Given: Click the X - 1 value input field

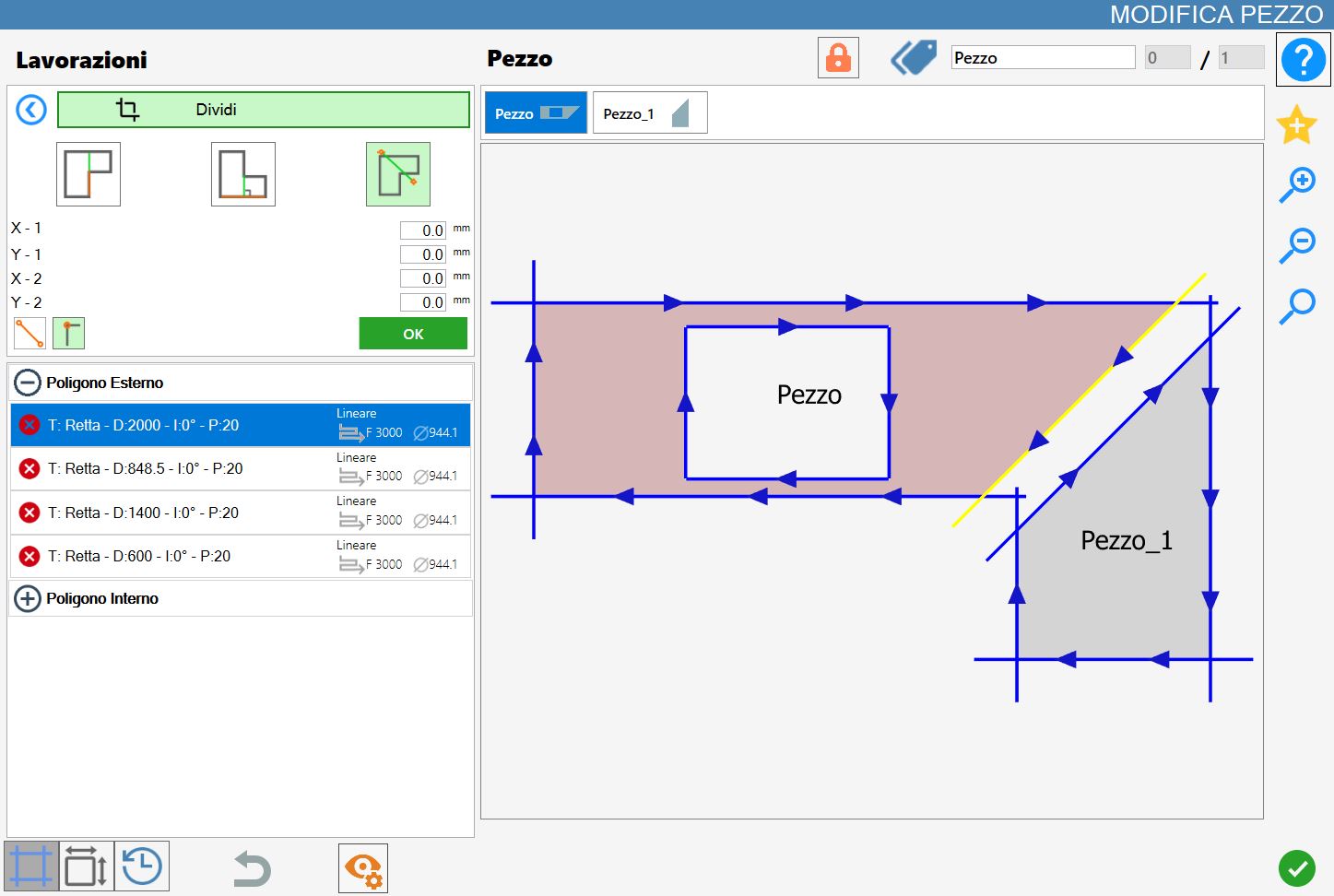Looking at the screenshot, I should tap(423, 230).
